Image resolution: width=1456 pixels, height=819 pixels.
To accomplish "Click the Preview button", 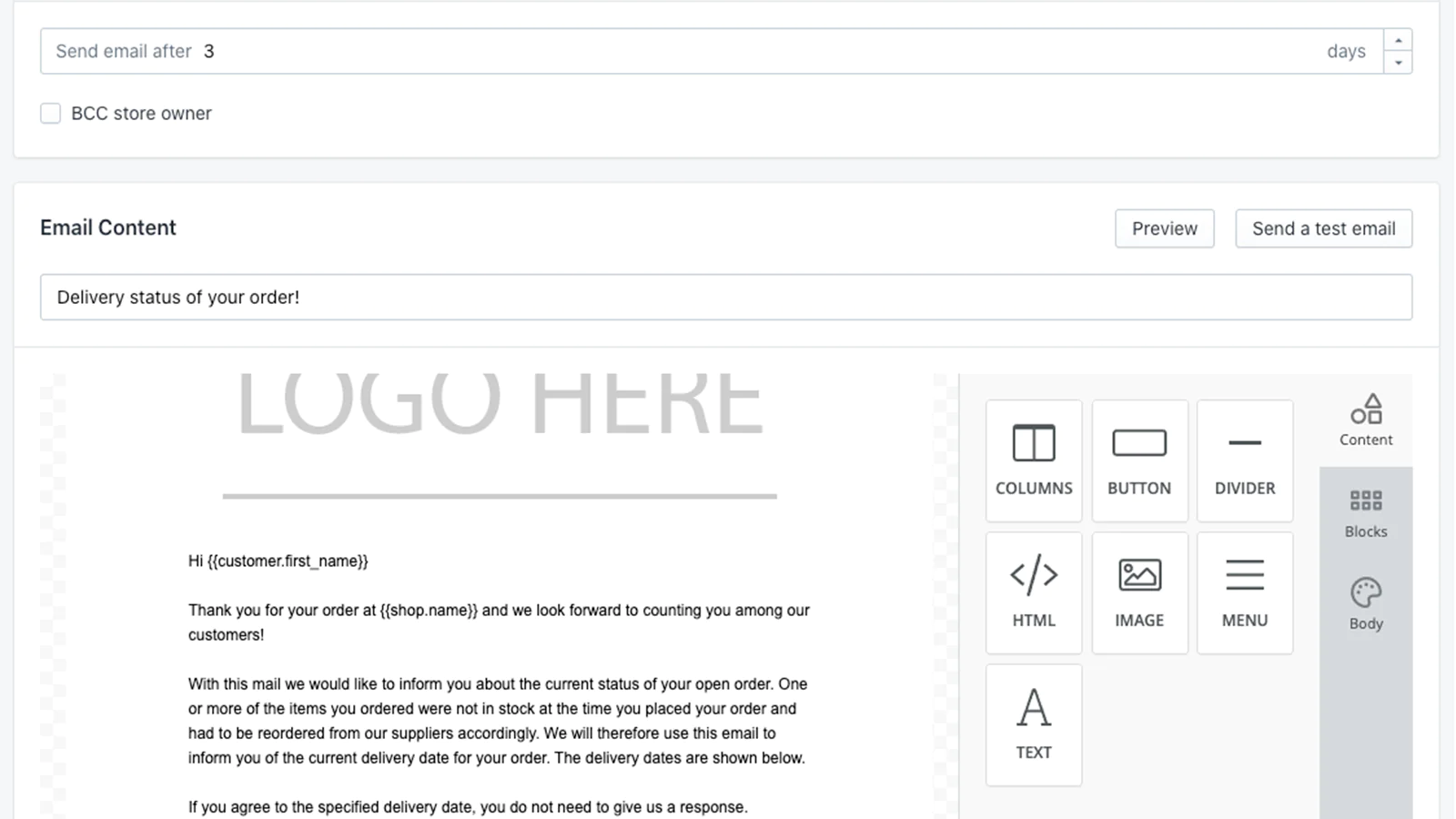I will (x=1164, y=228).
